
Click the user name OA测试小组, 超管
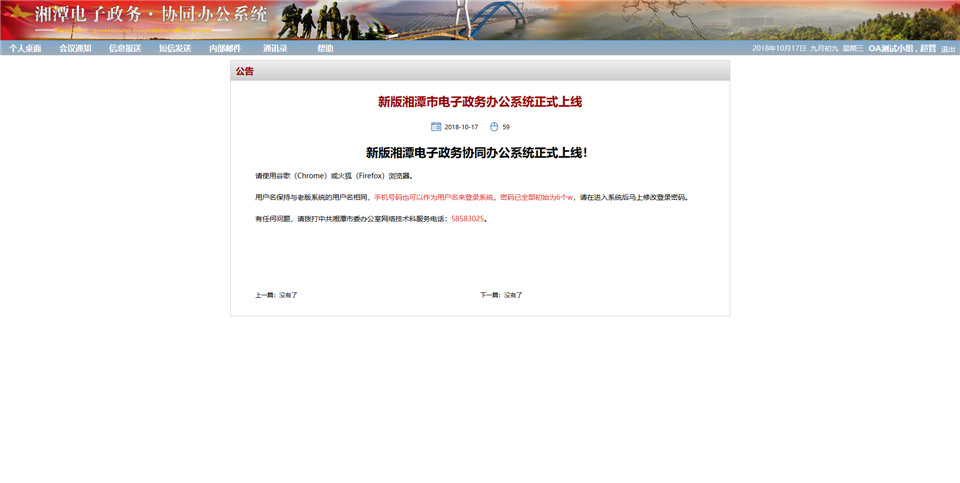pyautogui.click(x=901, y=48)
